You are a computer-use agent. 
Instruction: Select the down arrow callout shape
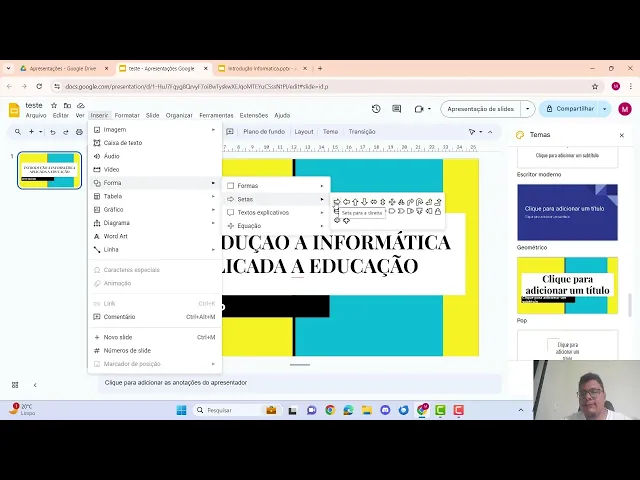point(420,211)
